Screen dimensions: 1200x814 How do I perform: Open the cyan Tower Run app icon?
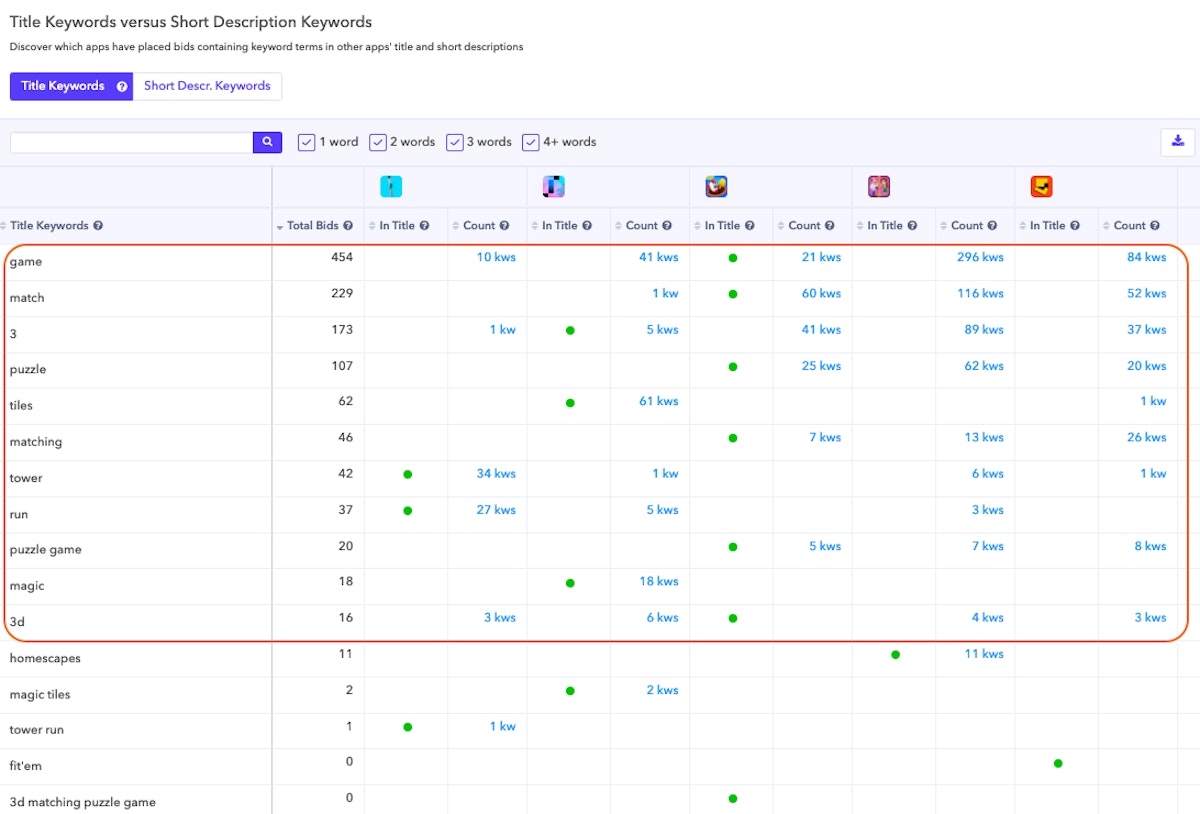coord(391,186)
